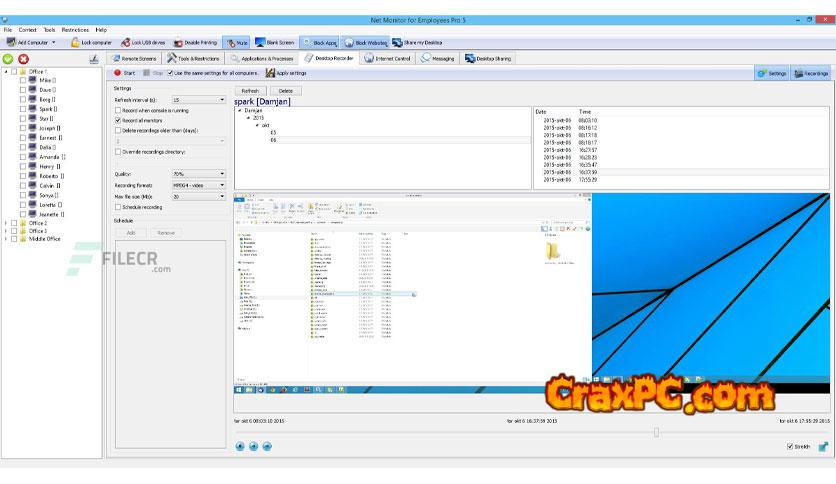Toggle the Mute toolbar button

click(x=236, y=42)
